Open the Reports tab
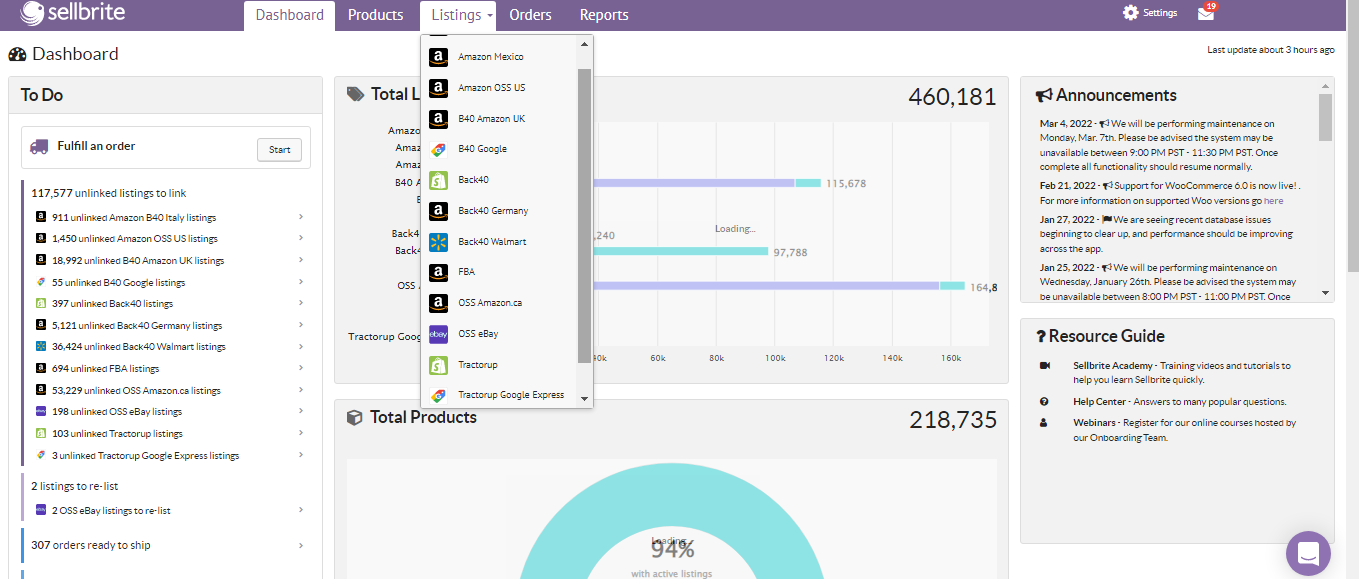1359x579 pixels. click(604, 15)
